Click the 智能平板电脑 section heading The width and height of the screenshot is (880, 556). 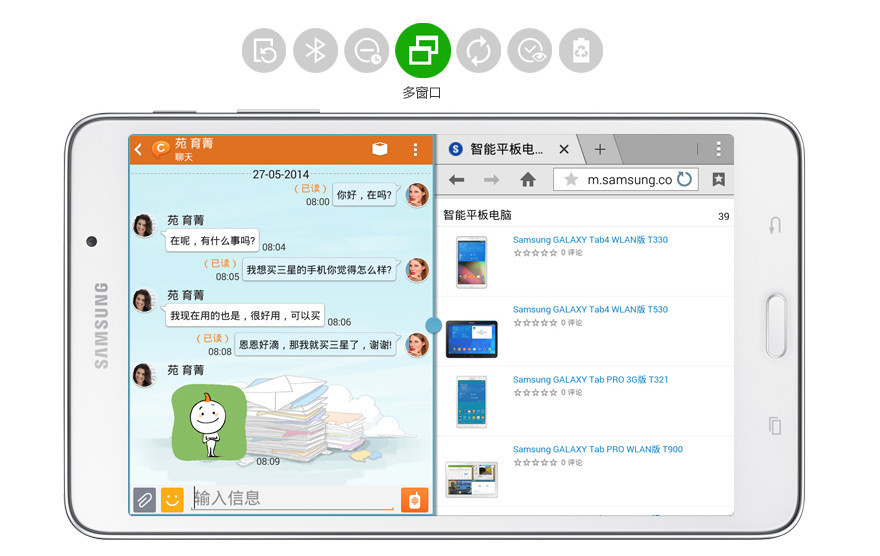click(x=478, y=215)
